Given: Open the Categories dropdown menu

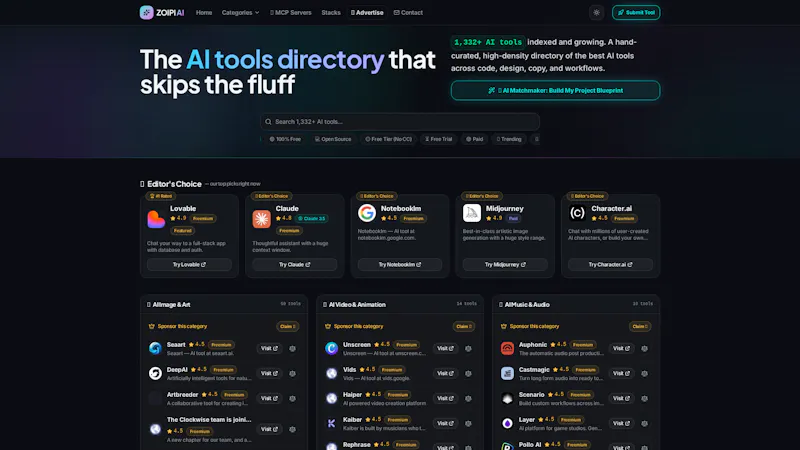Looking at the screenshot, I should (240, 12).
